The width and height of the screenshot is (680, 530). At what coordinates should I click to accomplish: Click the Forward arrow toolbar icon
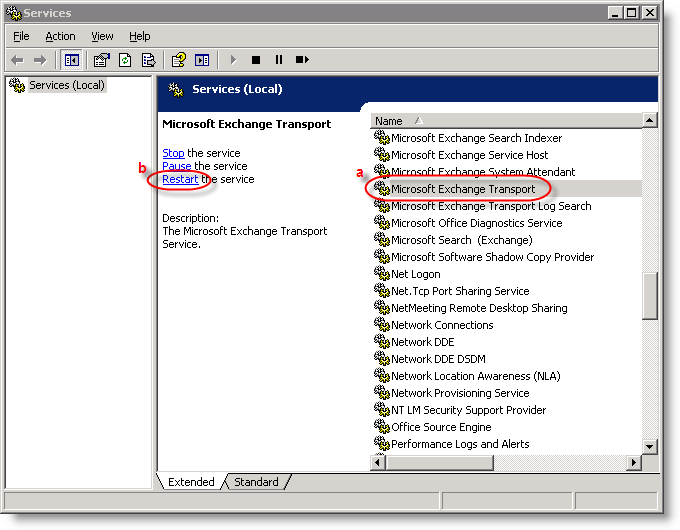40,60
